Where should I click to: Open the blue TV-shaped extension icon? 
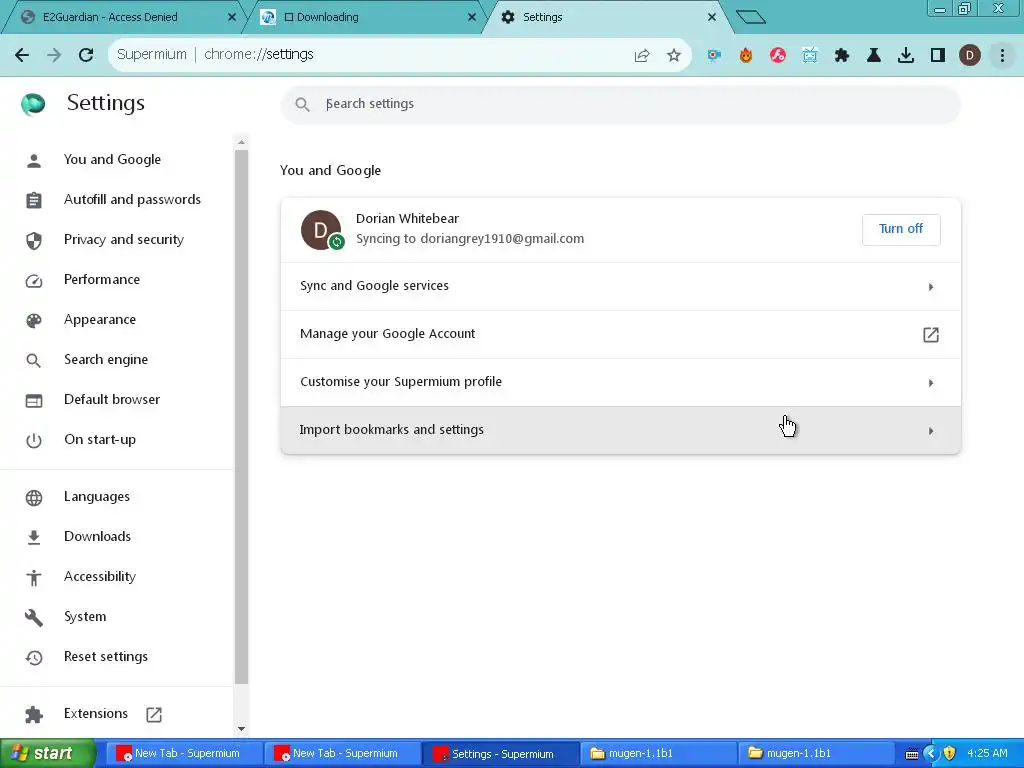point(810,56)
